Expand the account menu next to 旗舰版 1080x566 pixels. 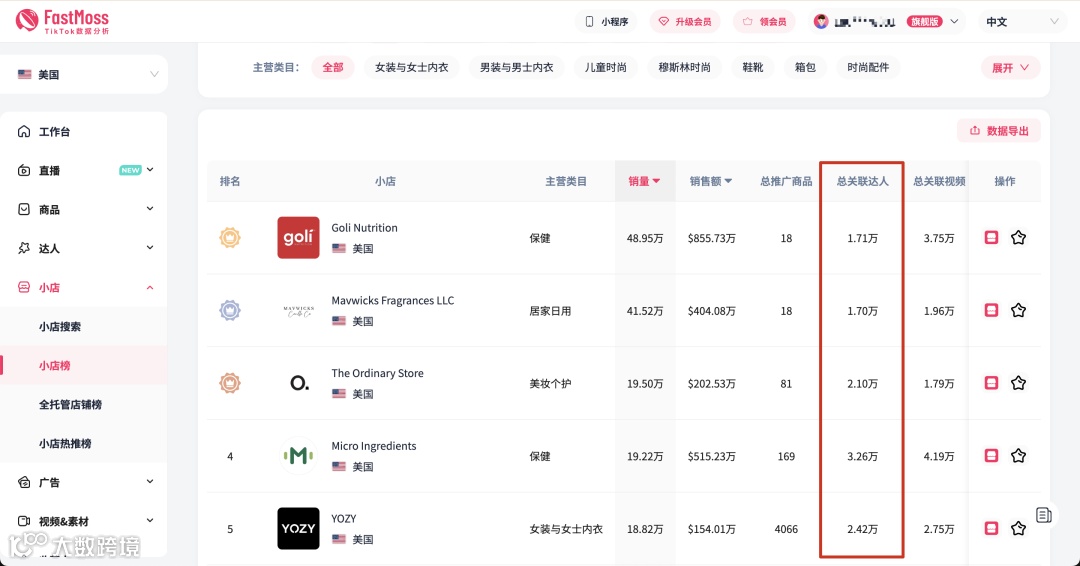955,21
